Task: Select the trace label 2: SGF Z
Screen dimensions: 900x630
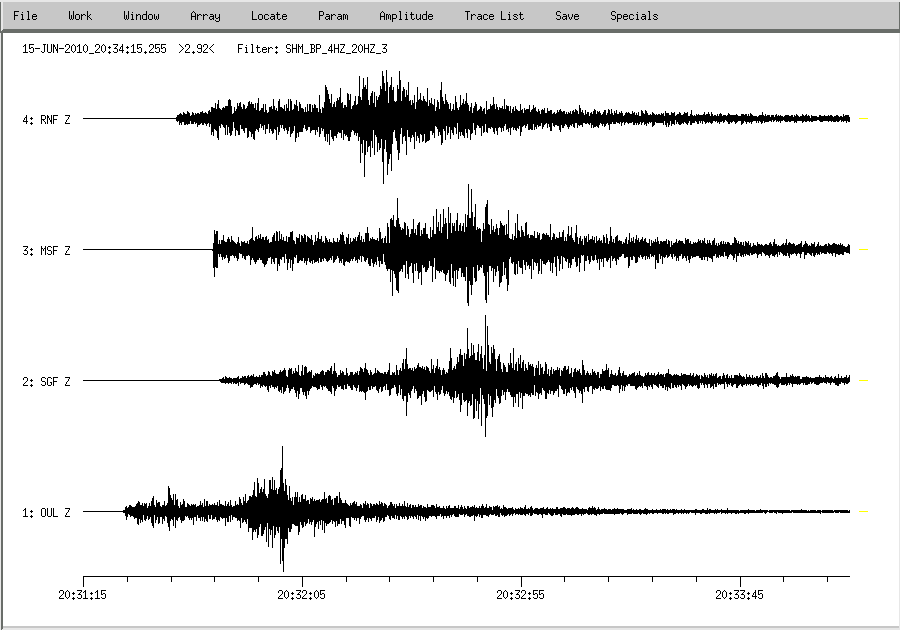Action: coord(46,382)
